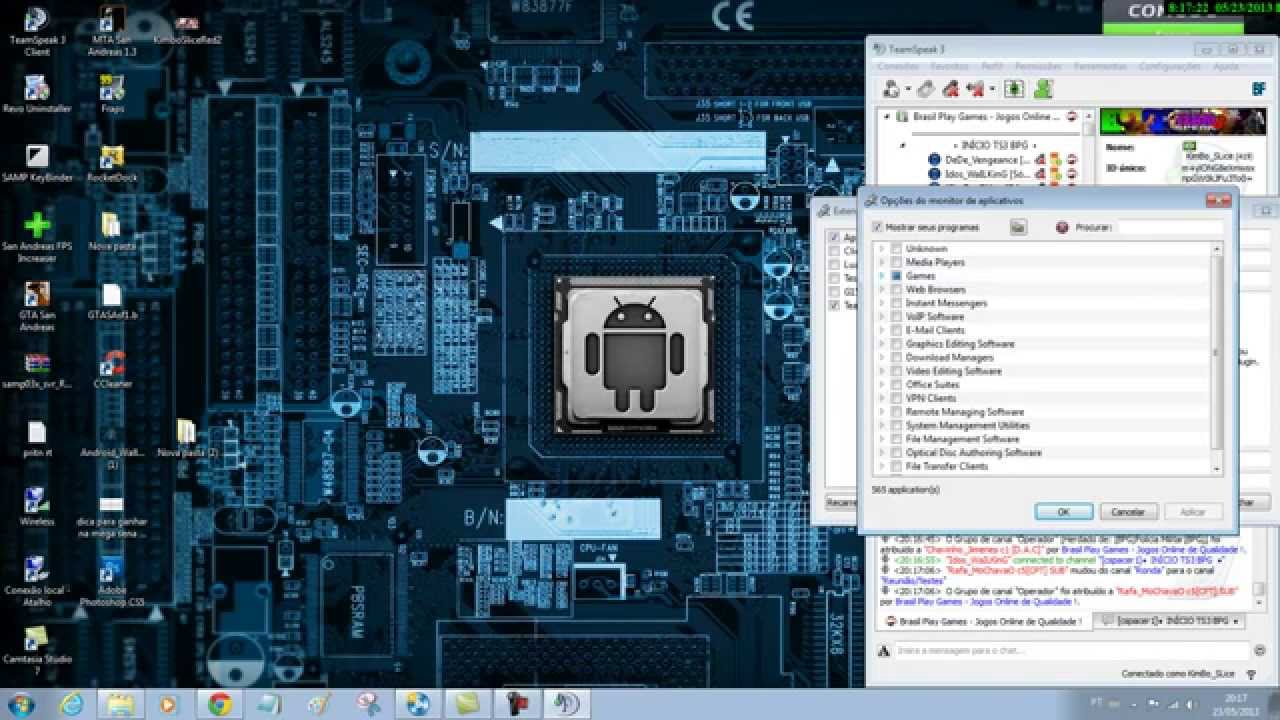This screenshot has width=1280, height=720.
Task: Expand the System Management Utilities node
Action: tap(882, 425)
